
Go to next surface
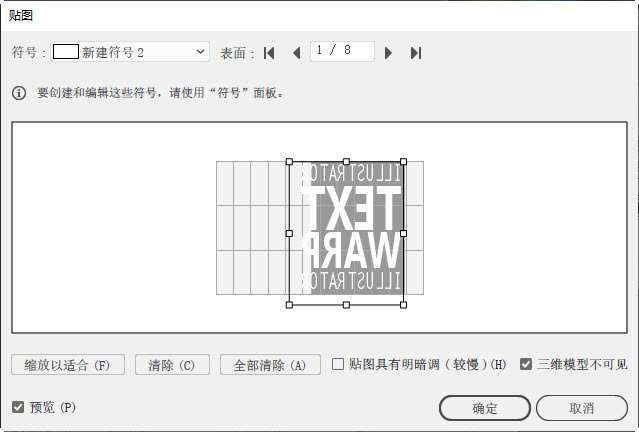tap(388, 53)
